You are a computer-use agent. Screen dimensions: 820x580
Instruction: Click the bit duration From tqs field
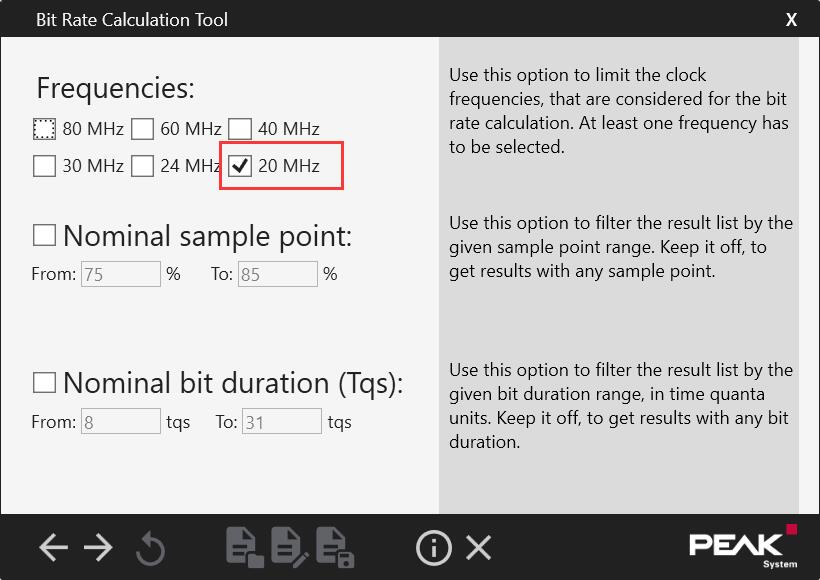tap(121, 422)
